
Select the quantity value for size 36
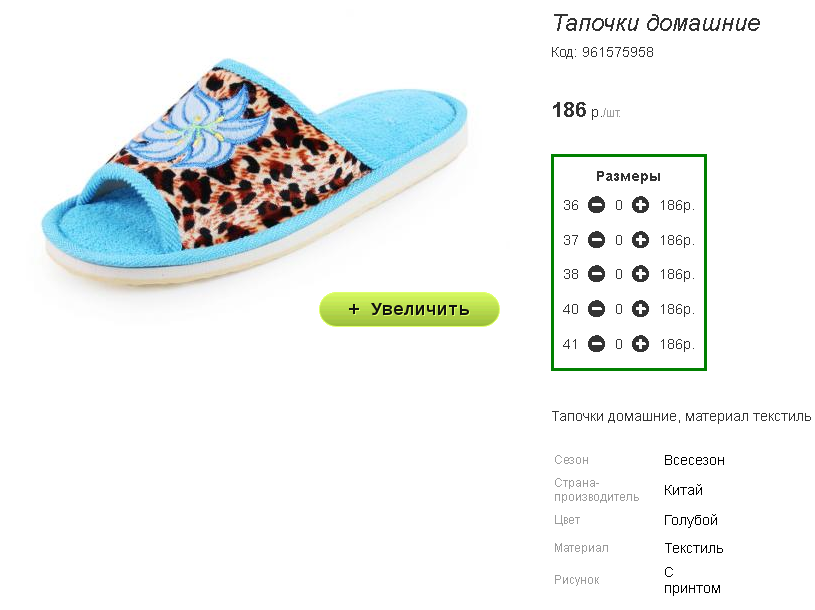coord(619,206)
